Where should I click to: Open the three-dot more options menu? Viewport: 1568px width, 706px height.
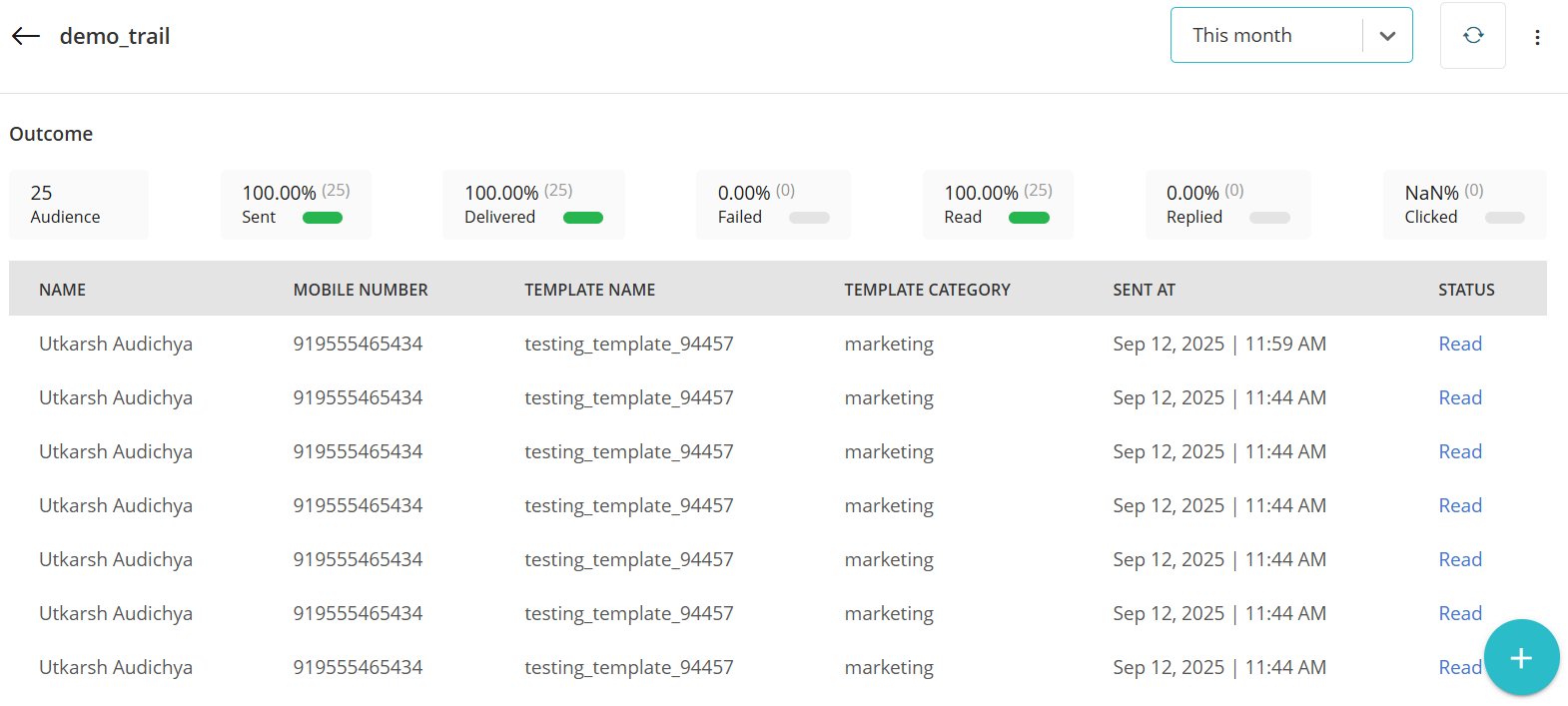pyautogui.click(x=1536, y=37)
